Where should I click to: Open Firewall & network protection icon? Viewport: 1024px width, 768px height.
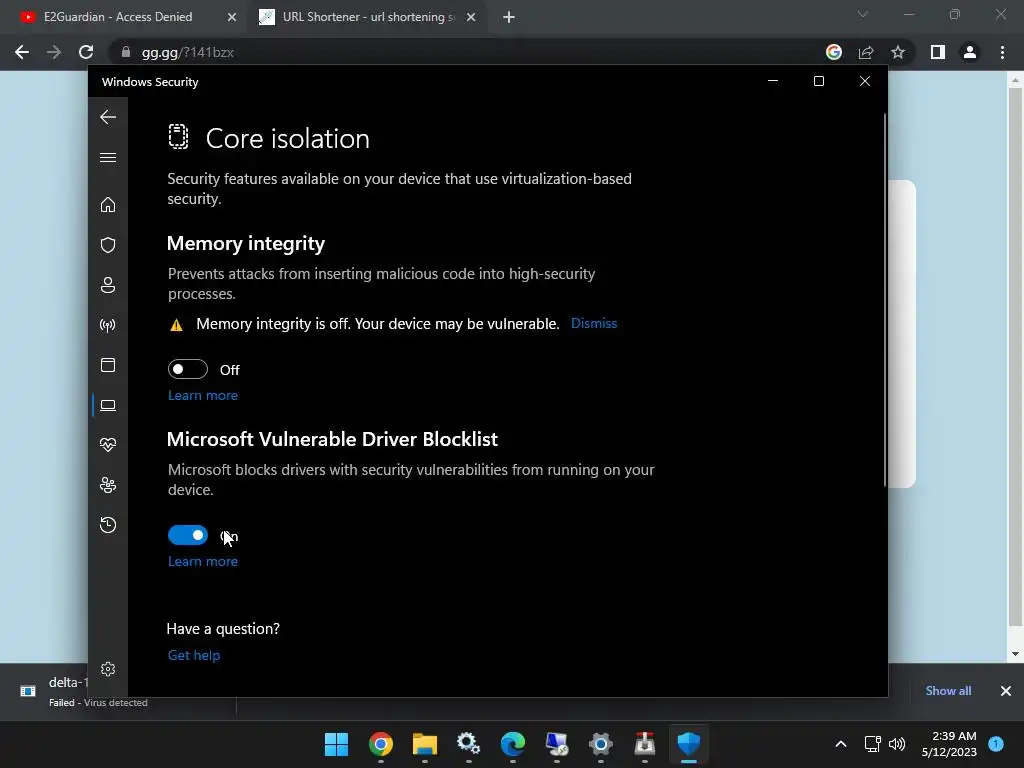click(108, 325)
